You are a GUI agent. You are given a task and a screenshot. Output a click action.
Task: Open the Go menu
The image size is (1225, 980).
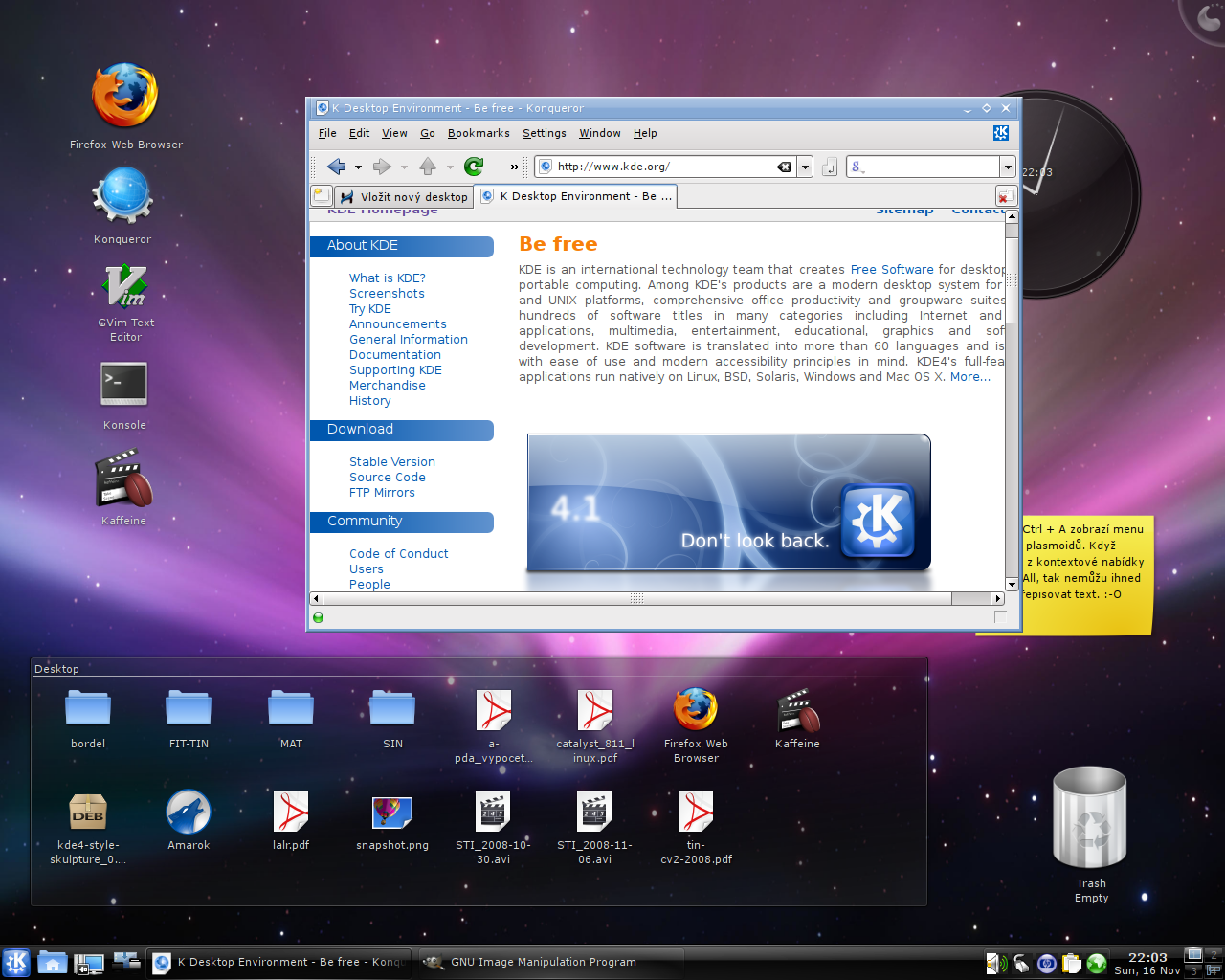428,133
